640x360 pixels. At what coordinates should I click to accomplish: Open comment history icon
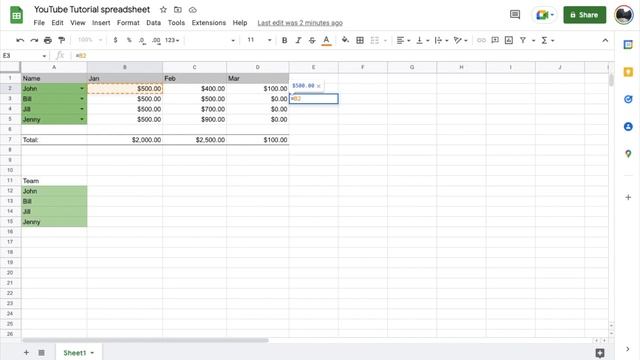pyautogui.click(x=515, y=15)
